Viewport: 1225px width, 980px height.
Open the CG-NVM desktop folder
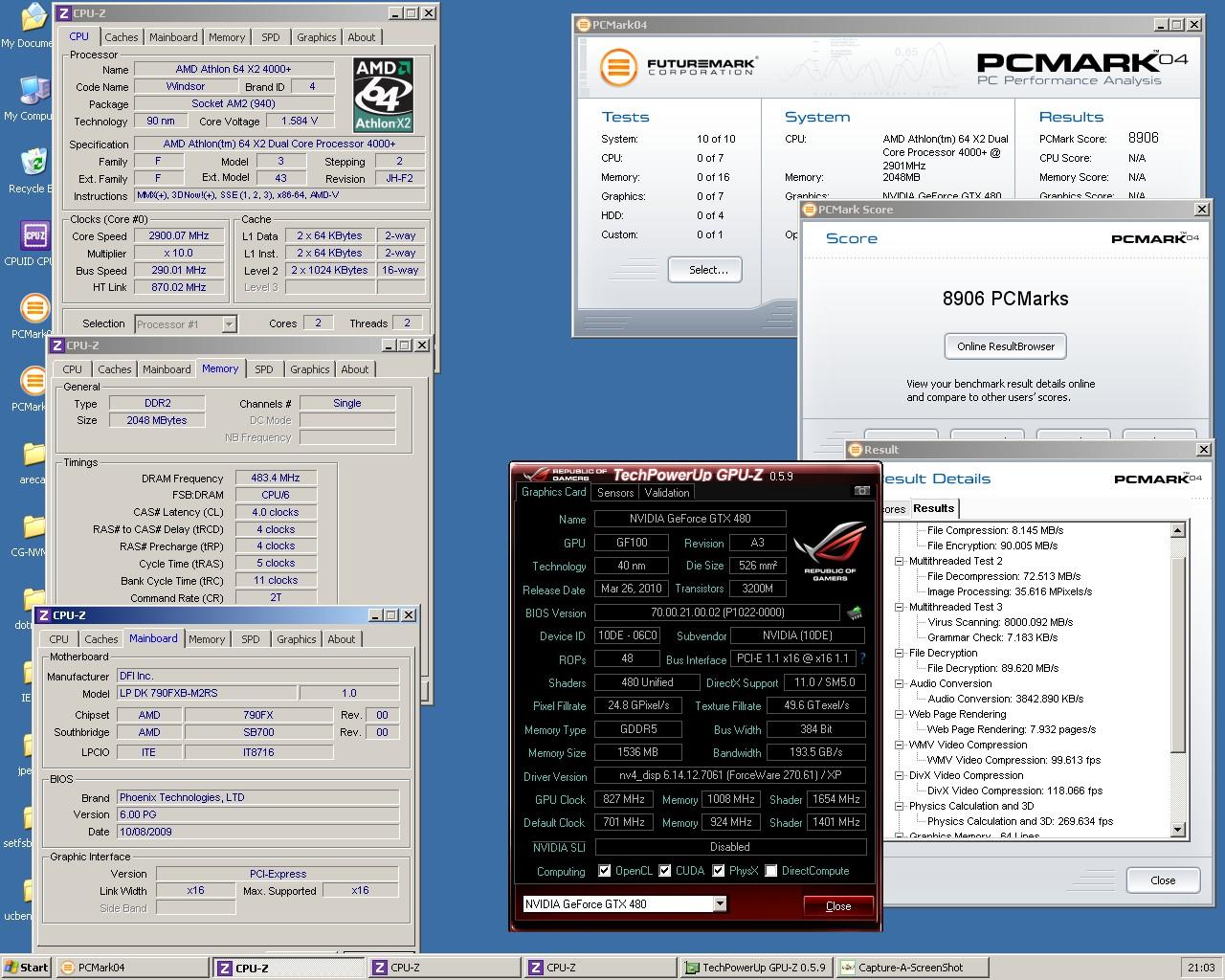33,526
